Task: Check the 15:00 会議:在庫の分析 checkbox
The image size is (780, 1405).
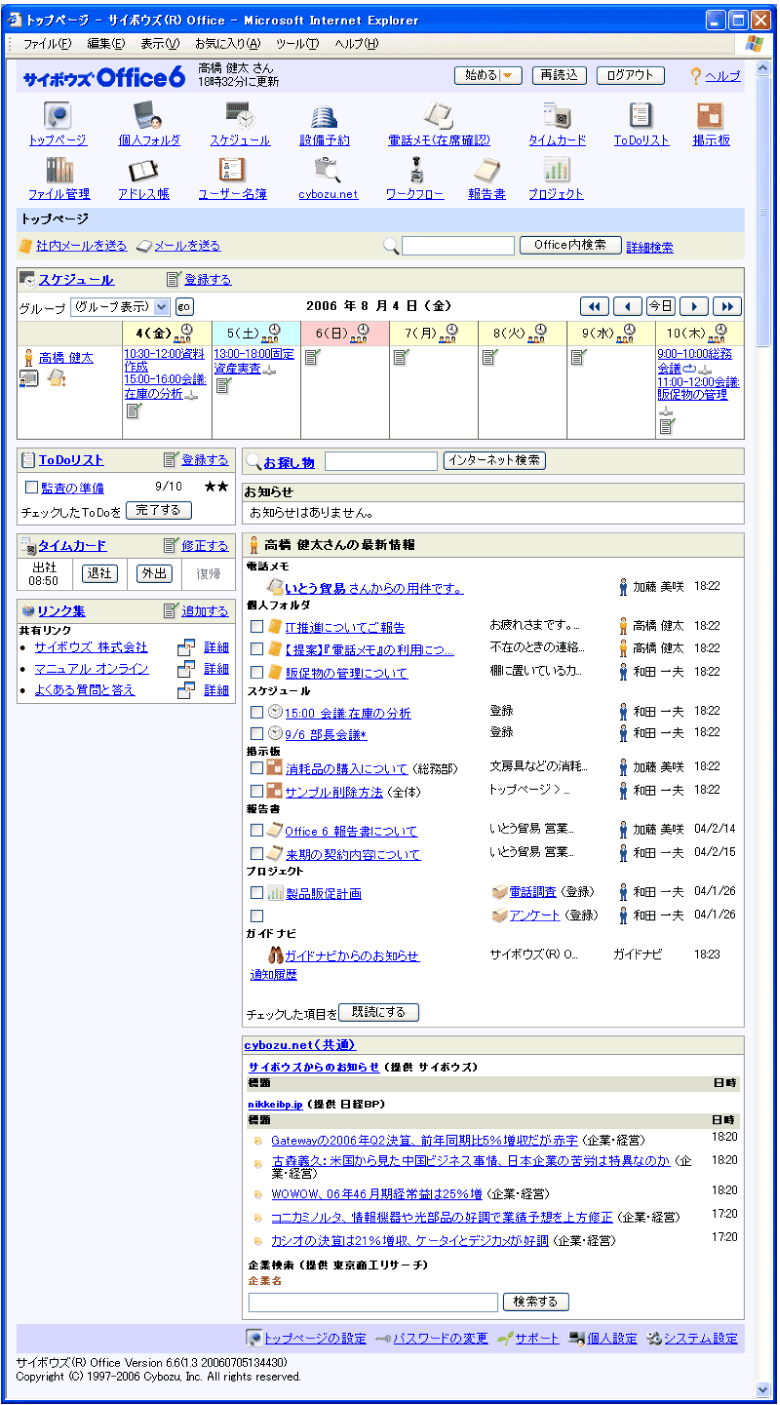Action: click(257, 712)
